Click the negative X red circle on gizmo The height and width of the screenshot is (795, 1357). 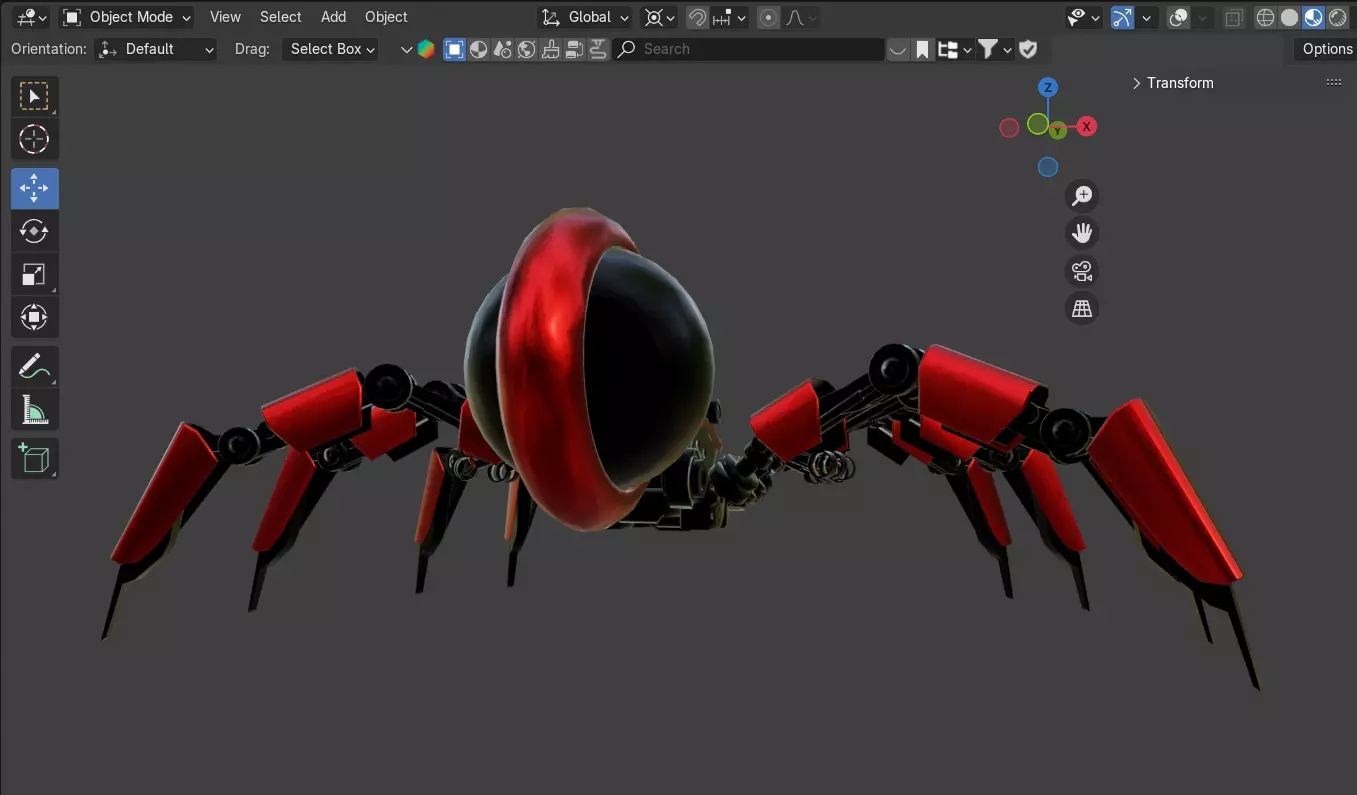(x=1009, y=127)
